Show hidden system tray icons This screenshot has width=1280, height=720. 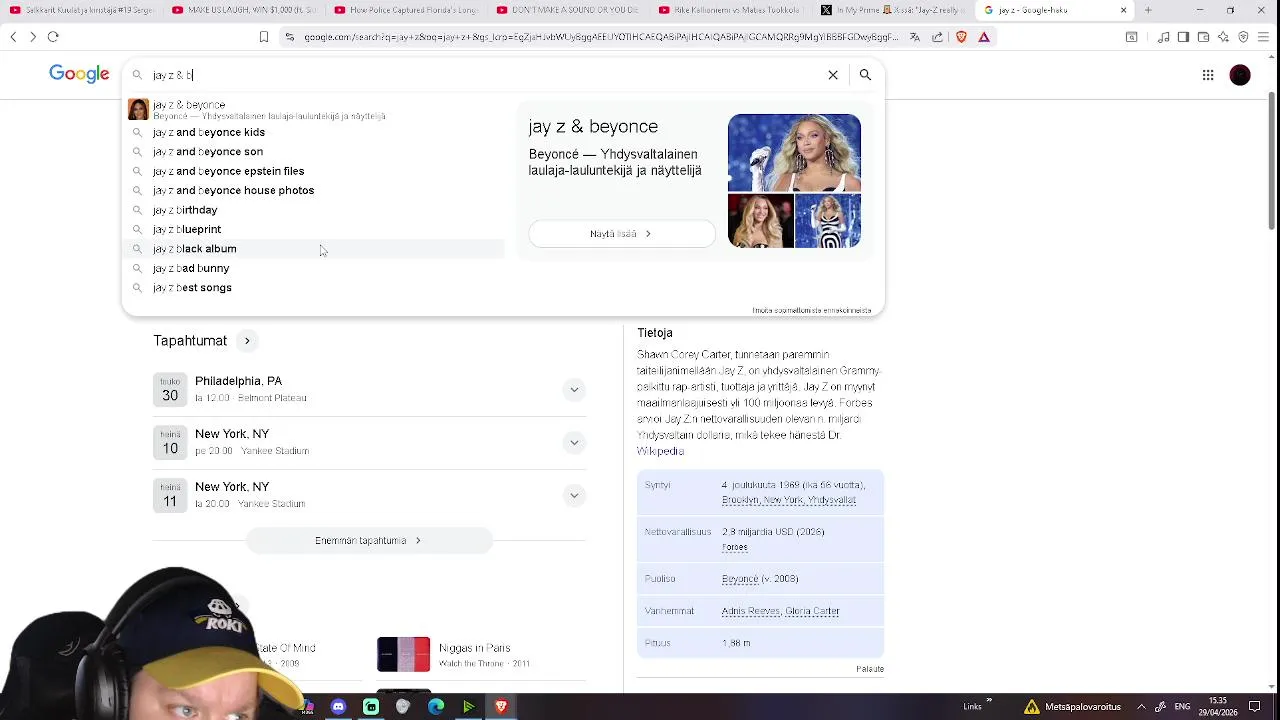pos(1141,707)
